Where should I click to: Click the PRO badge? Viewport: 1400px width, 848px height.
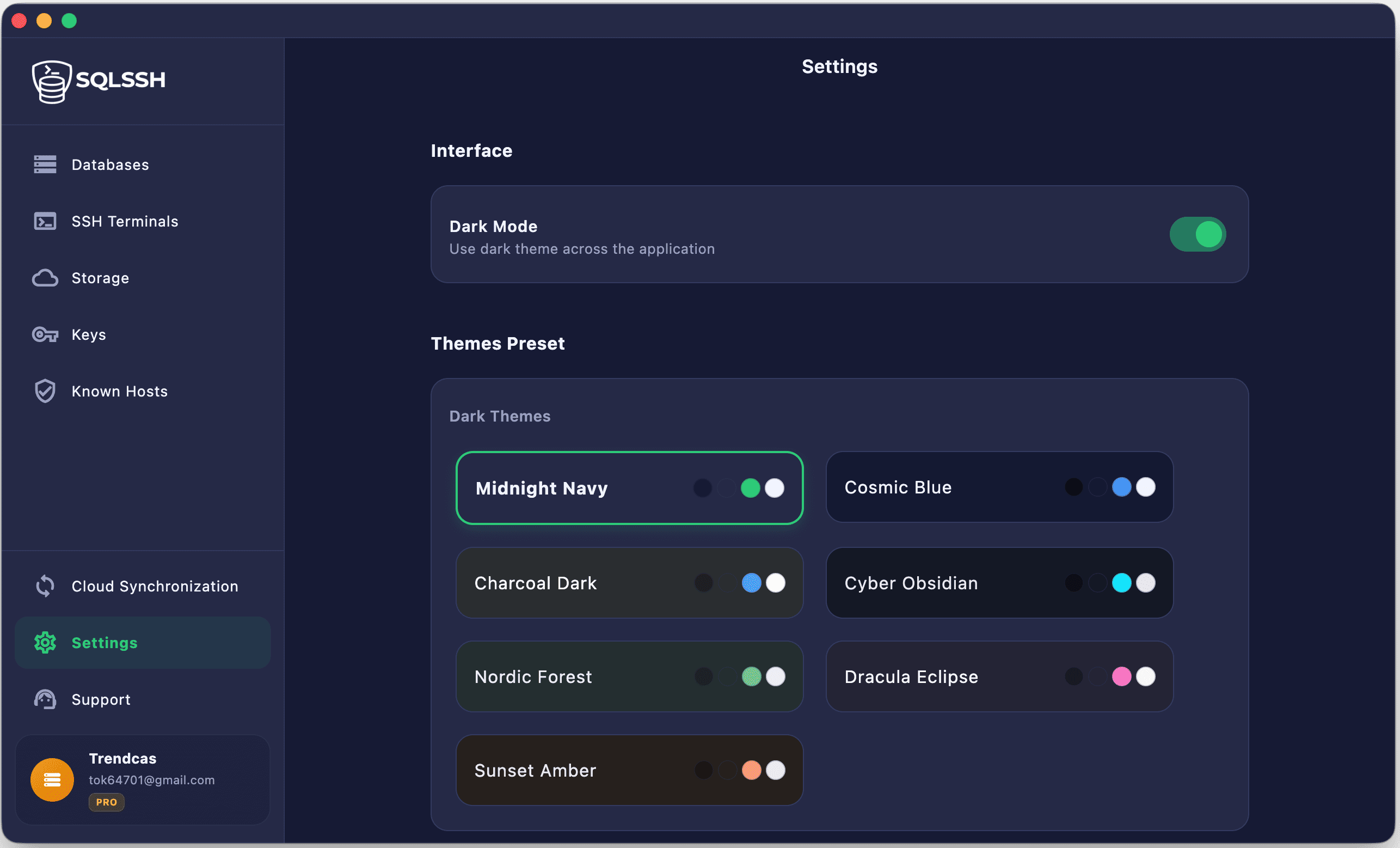click(x=106, y=802)
